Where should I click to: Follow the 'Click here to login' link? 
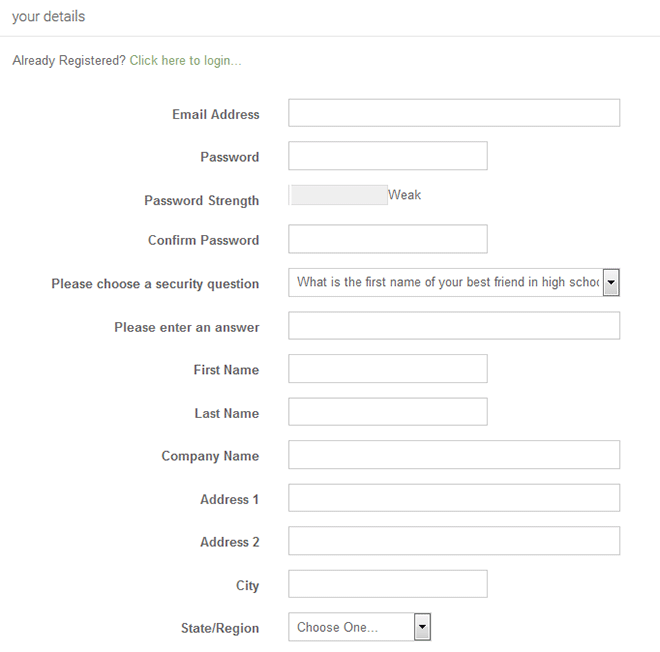tap(185, 61)
